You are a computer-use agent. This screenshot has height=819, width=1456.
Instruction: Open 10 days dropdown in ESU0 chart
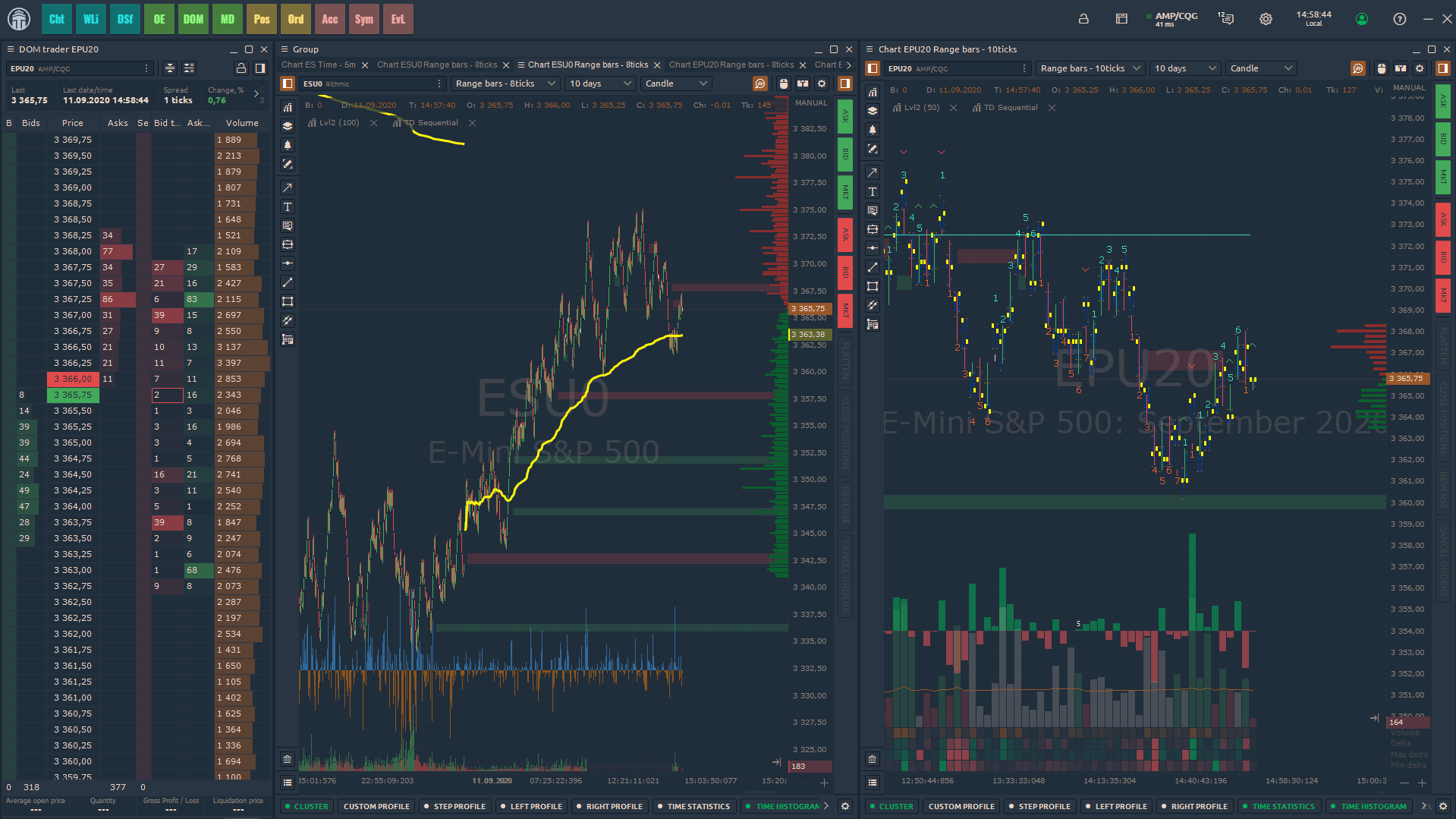point(600,83)
